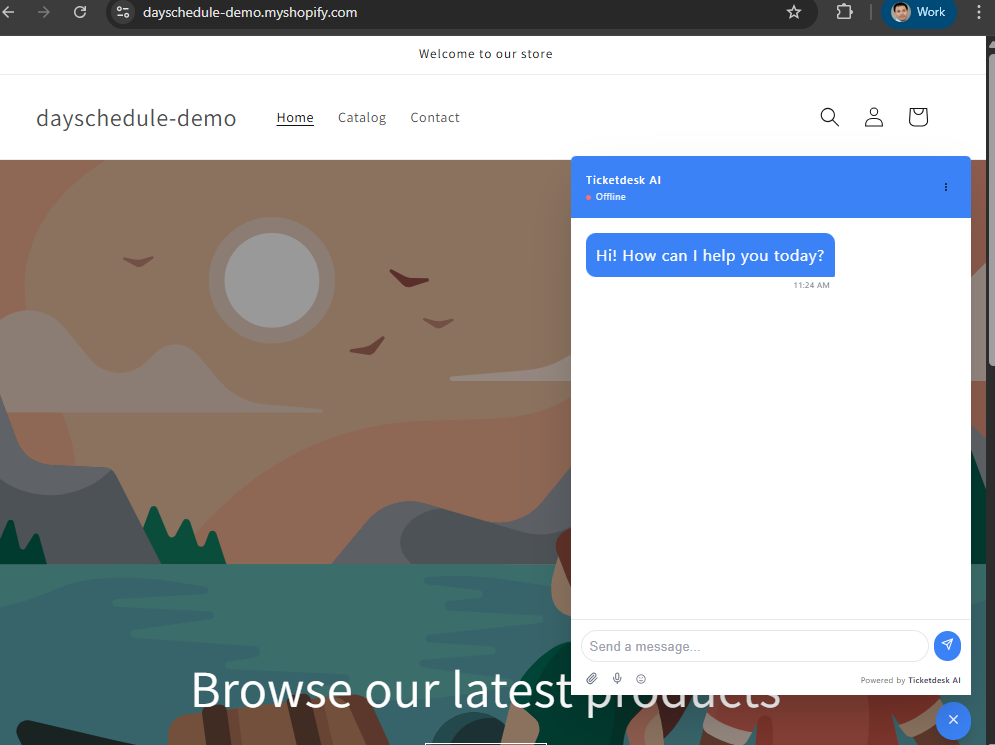Open the Work profile menu

click(x=918, y=12)
